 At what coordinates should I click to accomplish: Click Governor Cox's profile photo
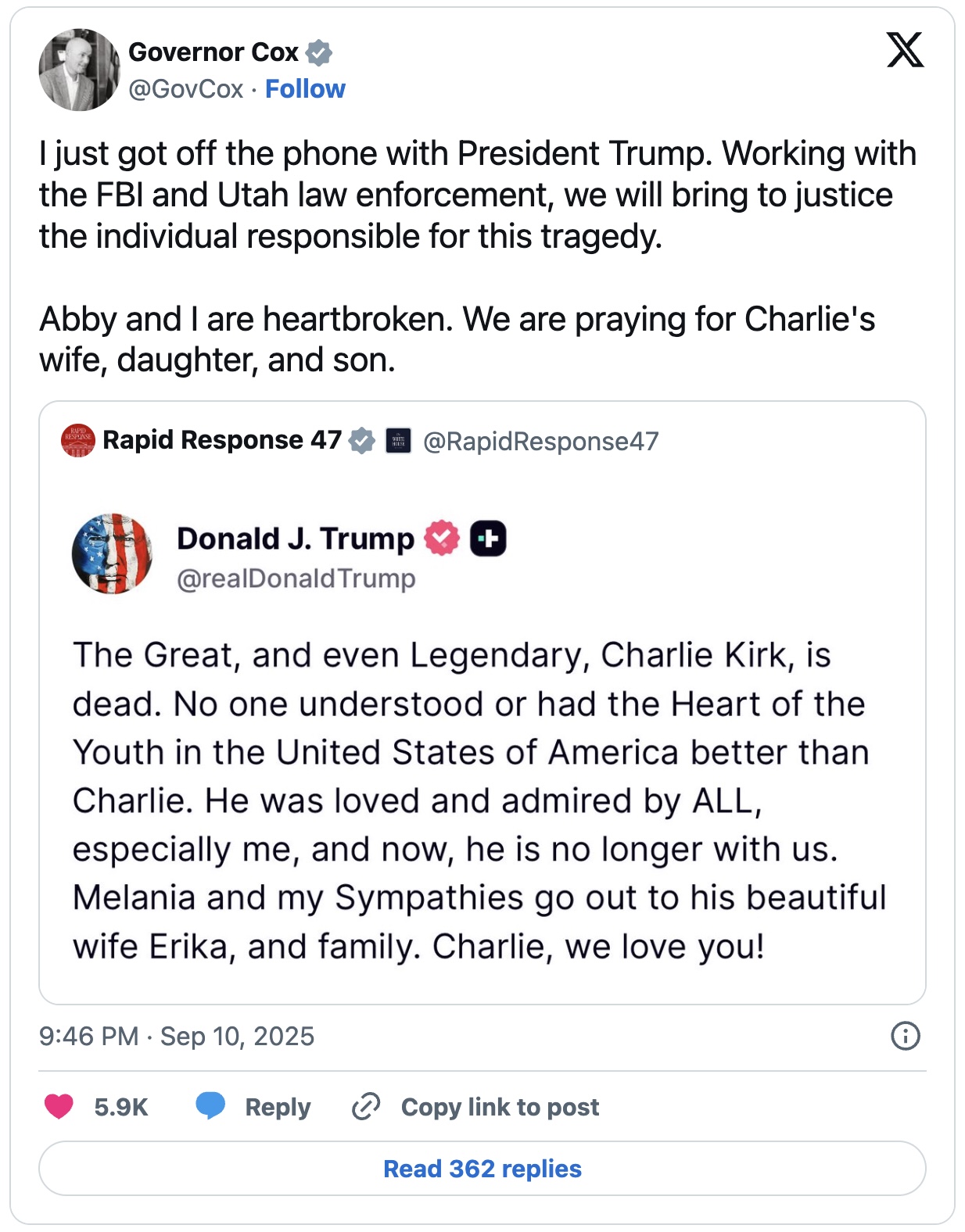pyautogui.click(x=79, y=70)
